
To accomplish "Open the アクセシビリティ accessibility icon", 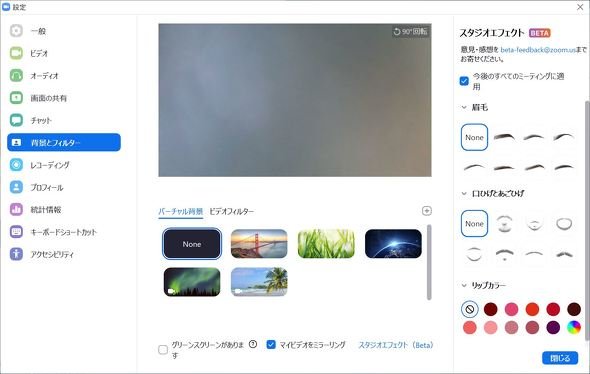I will 16,254.
